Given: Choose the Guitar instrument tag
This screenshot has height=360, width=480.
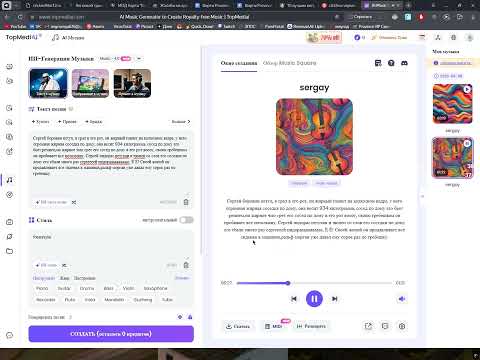Looking at the screenshot, I should tap(64, 288).
